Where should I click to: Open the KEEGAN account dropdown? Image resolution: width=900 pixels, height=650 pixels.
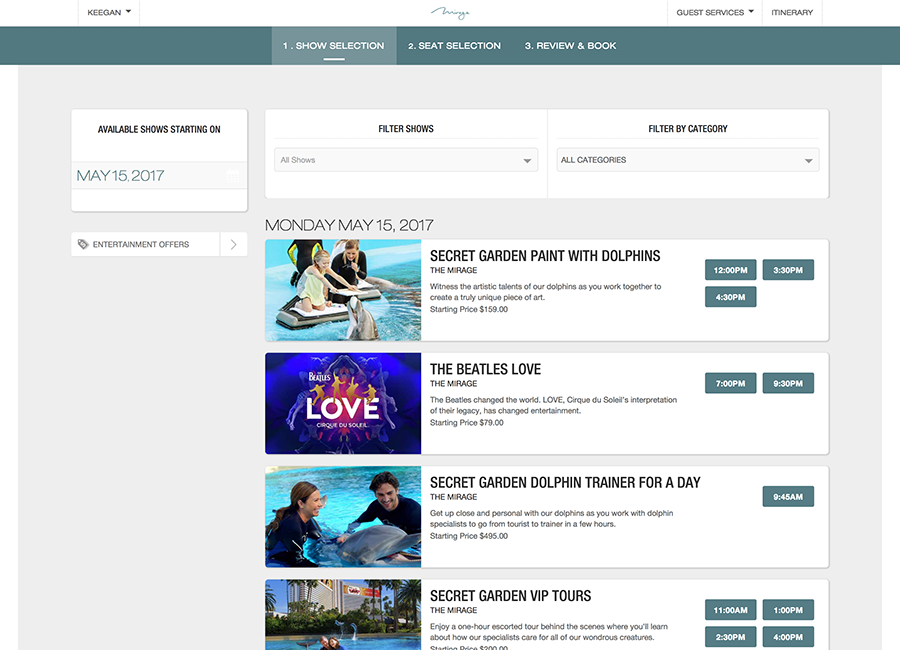coord(109,12)
